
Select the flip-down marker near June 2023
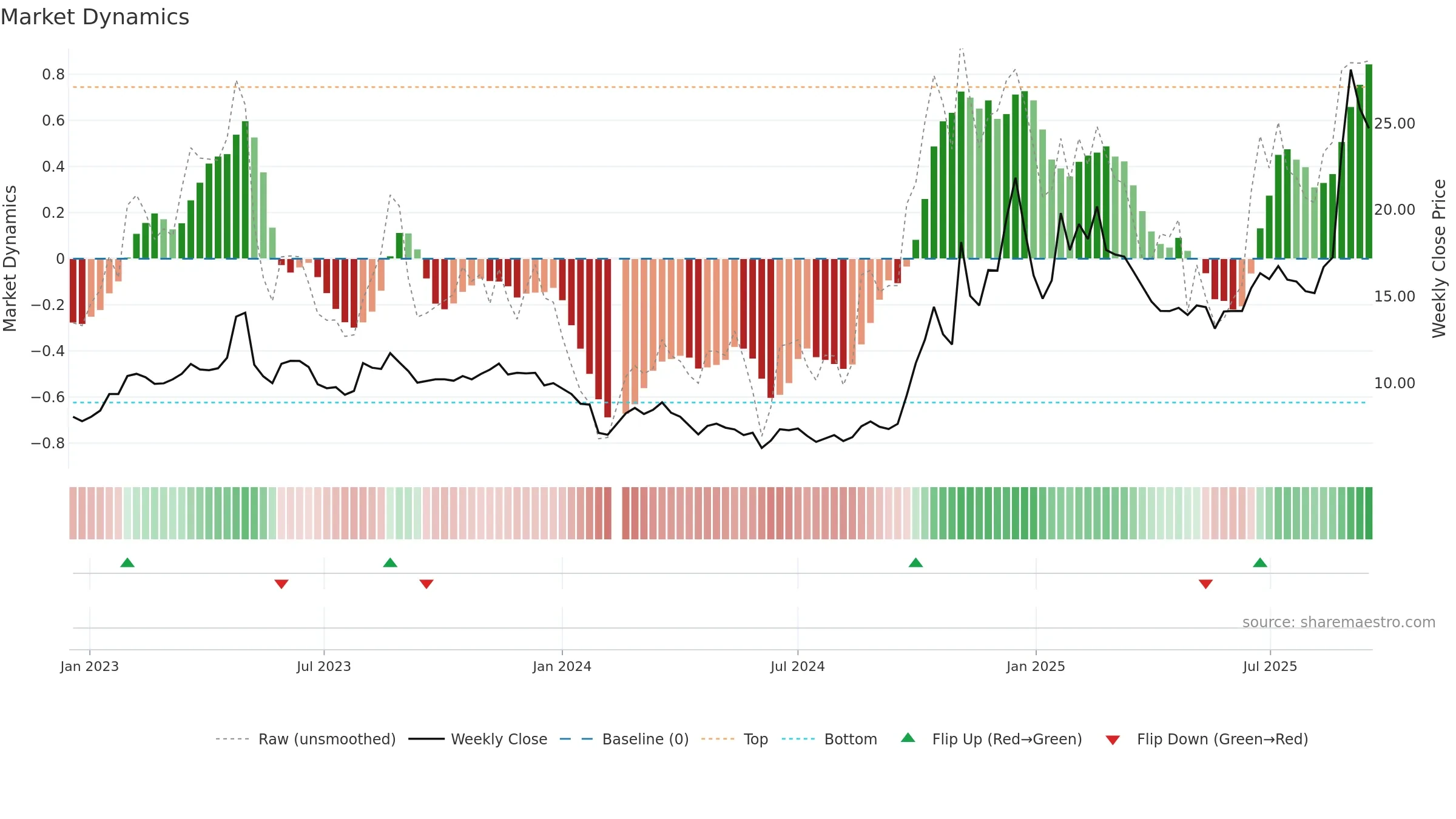(x=281, y=584)
